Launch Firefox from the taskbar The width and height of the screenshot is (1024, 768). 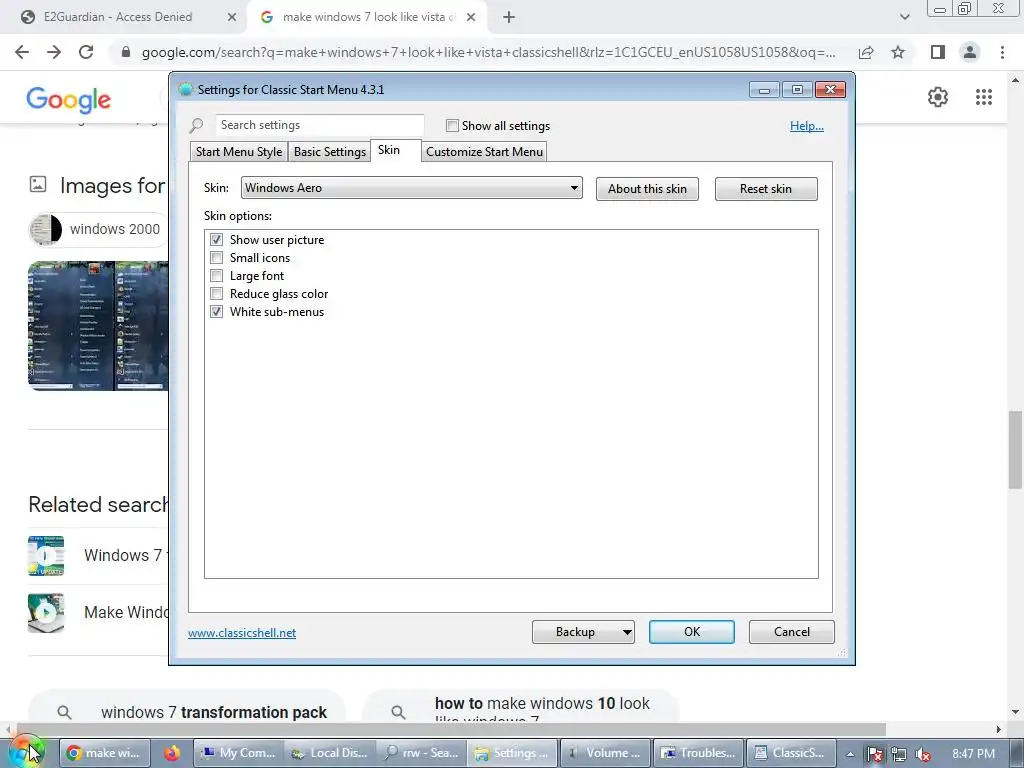[172, 753]
